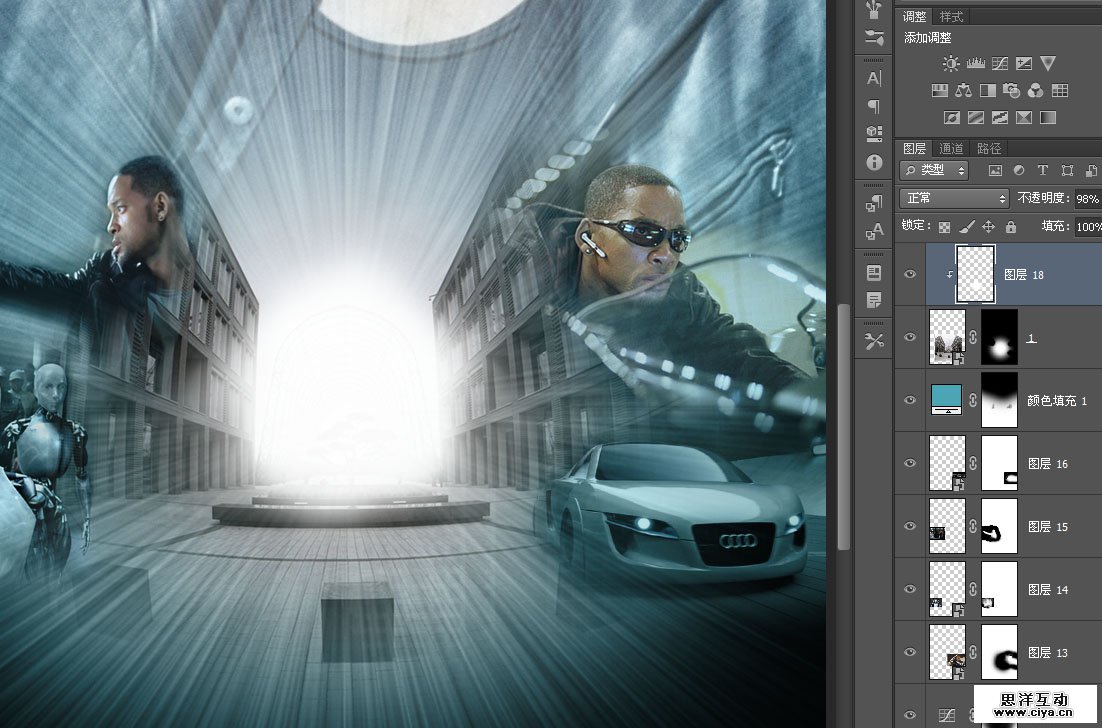Open the Info panel icon

[x=874, y=162]
